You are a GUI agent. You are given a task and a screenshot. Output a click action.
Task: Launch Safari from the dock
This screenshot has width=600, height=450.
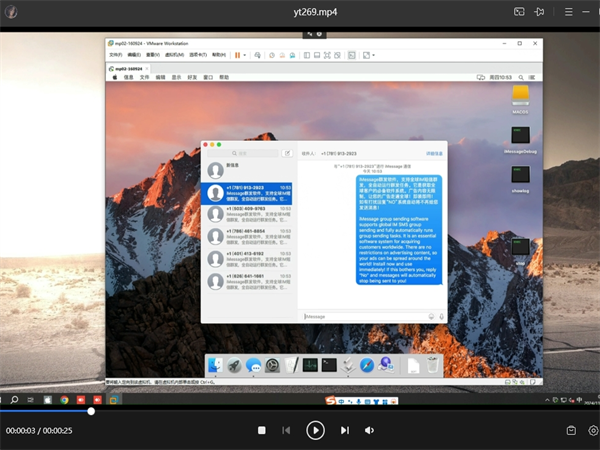point(366,365)
